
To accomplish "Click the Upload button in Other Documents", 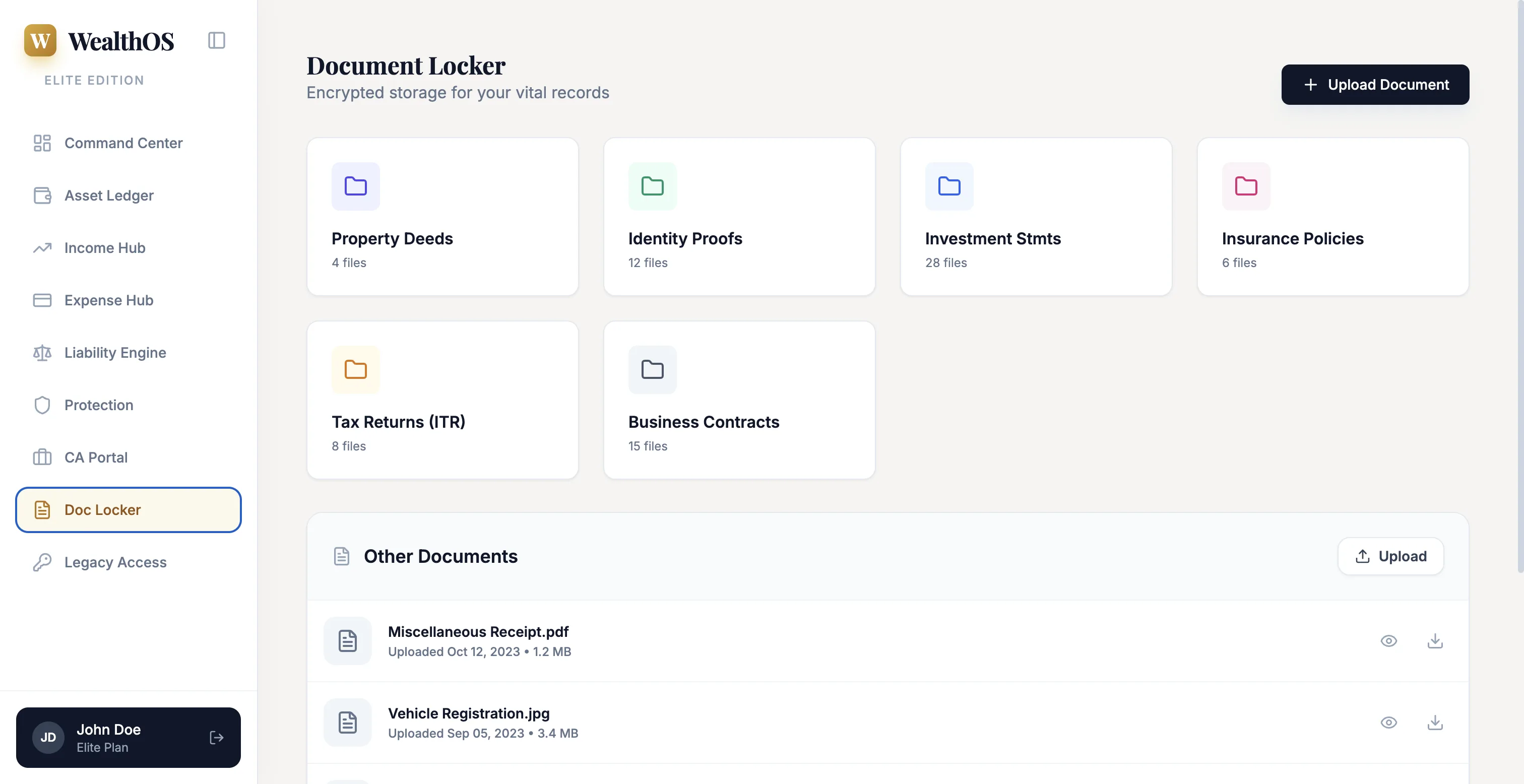I will point(1390,556).
